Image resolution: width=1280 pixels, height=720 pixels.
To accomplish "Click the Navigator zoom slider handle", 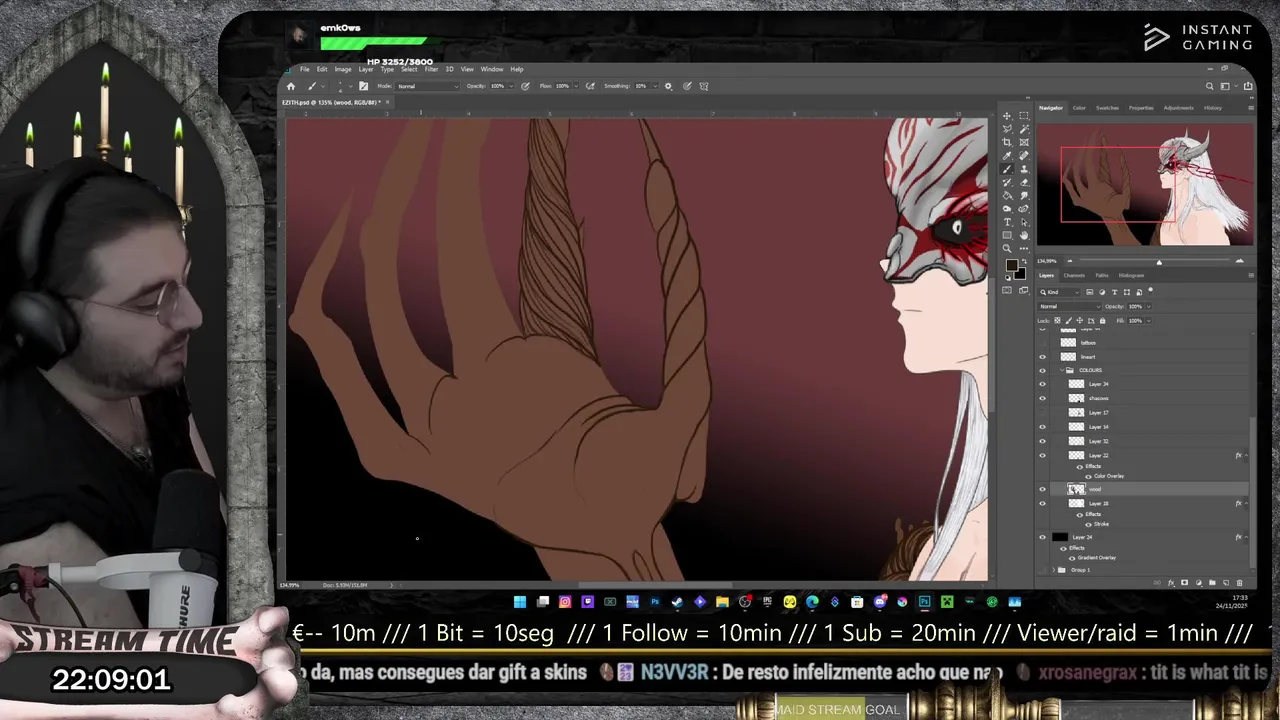I will 1159,262.
